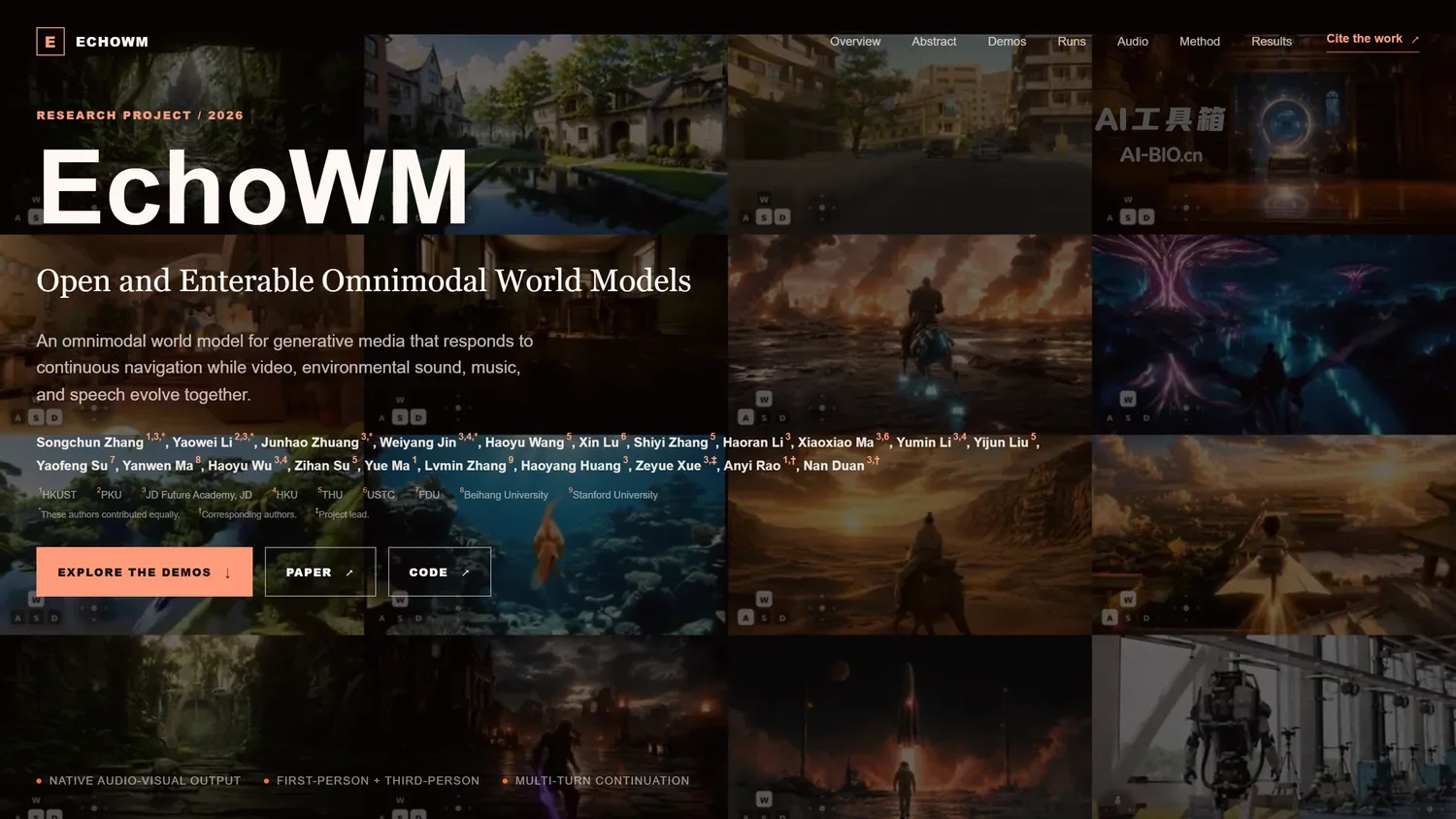Open the Overview nav item

point(855,42)
